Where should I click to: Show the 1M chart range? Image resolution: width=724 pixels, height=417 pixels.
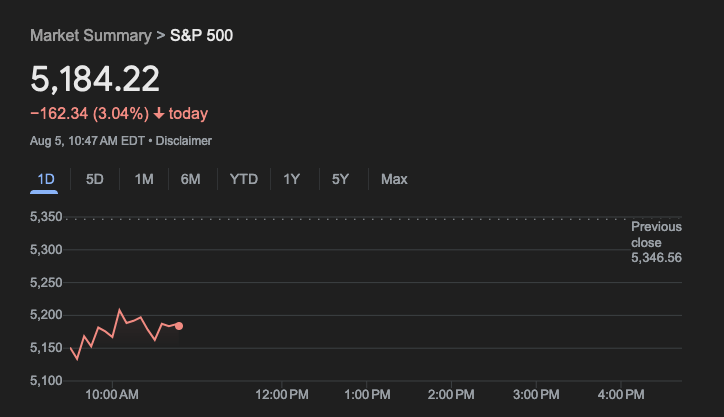pos(144,180)
